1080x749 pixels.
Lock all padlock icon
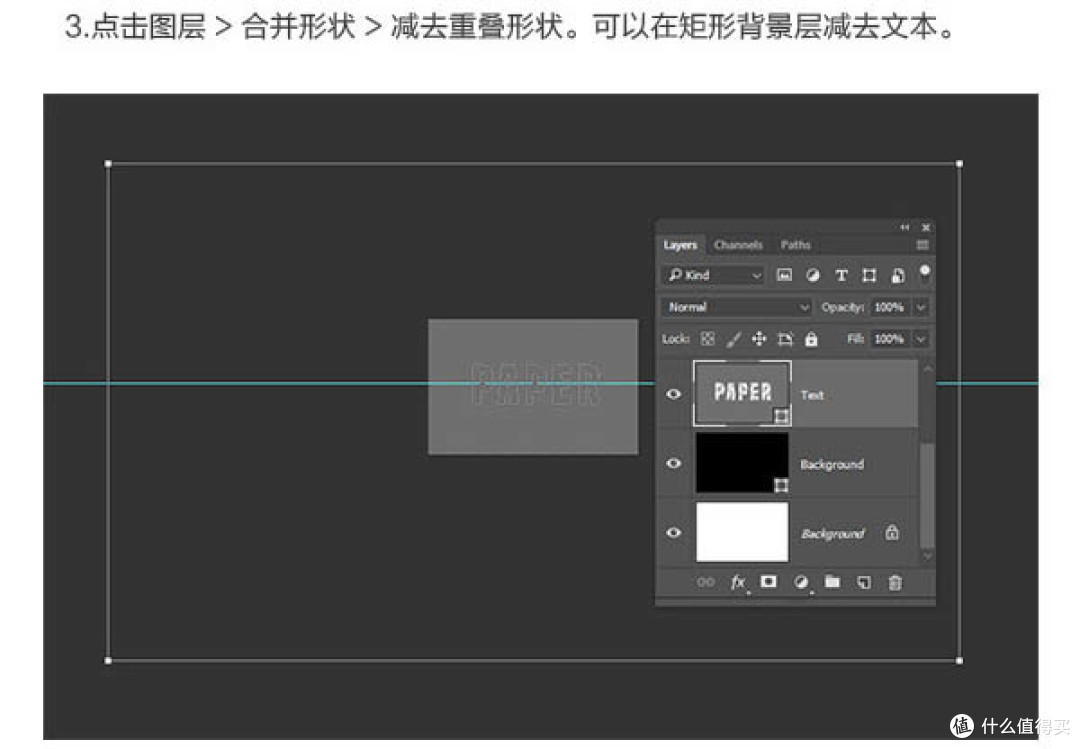(811, 338)
